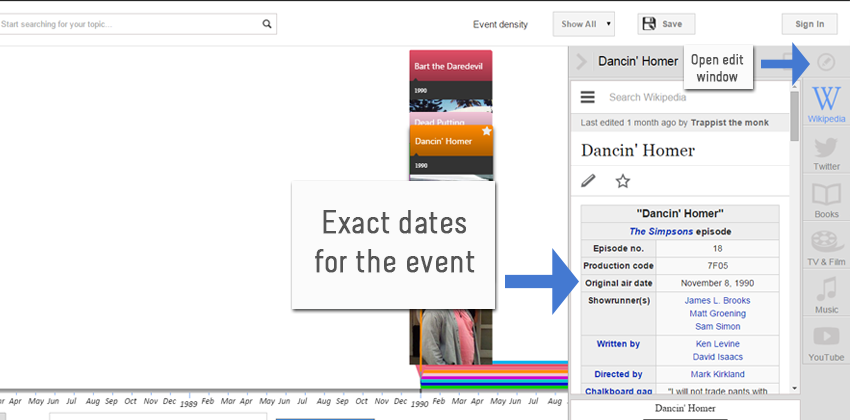Open the Wikipedia hamburger menu
The height and width of the screenshot is (420, 850).
tap(588, 97)
